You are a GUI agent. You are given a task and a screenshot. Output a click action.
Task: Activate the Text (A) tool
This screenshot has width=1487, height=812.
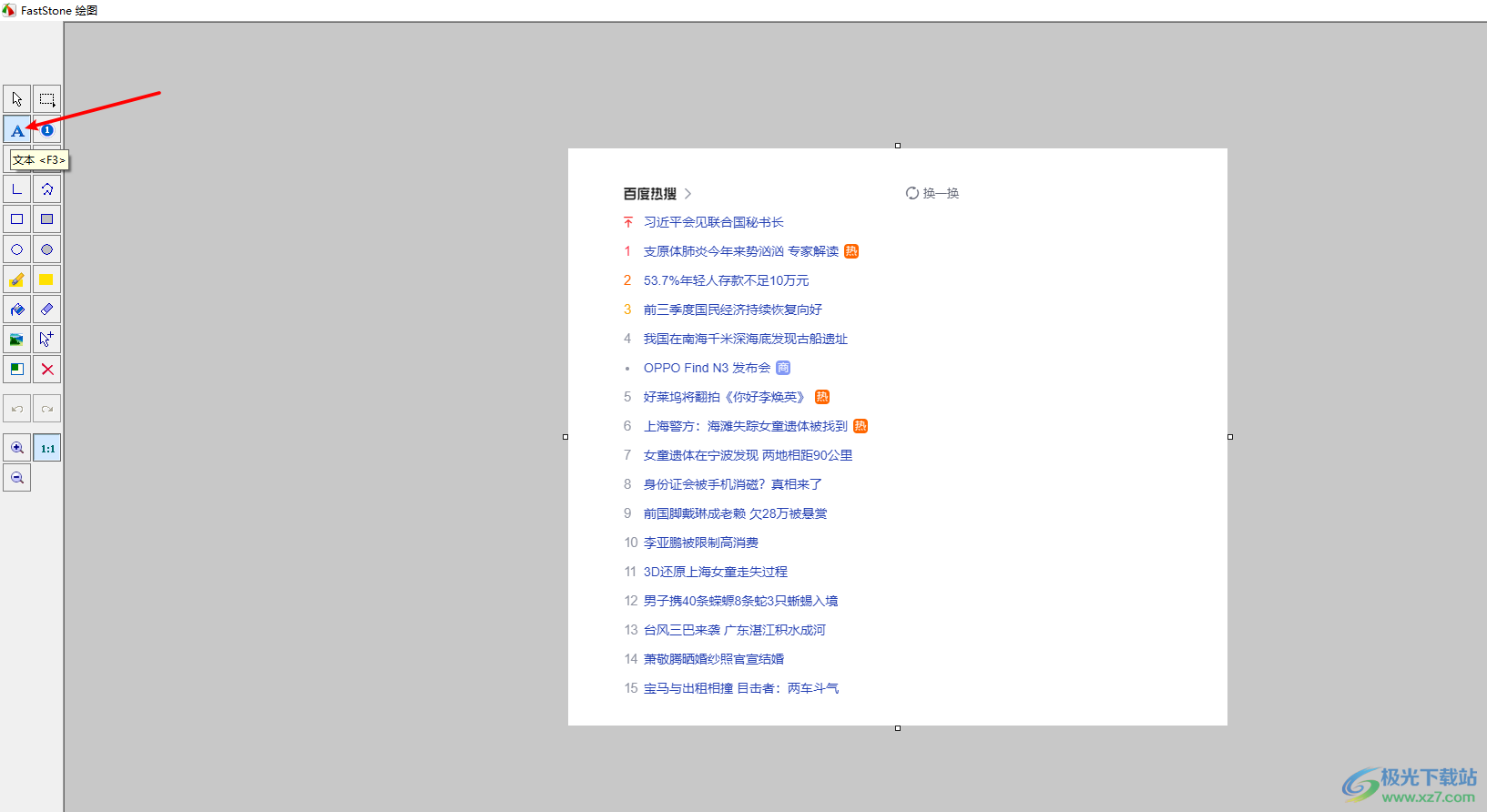tap(17, 129)
